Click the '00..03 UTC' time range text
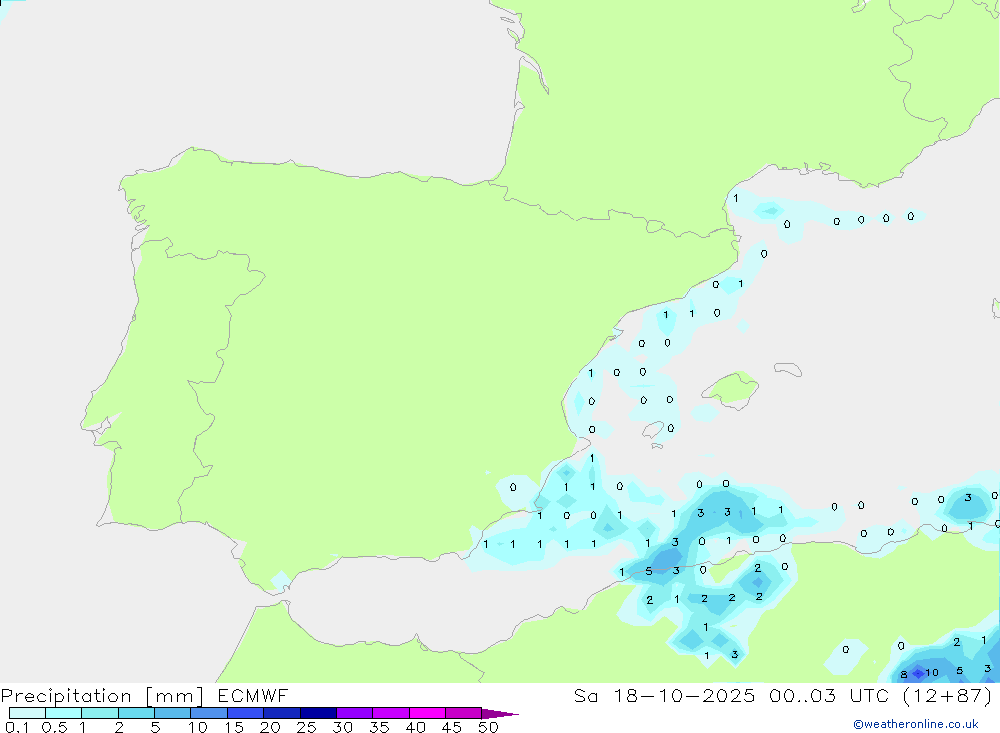Image resolution: width=1000 pixels, height=733 pixels. click(828, 695)
